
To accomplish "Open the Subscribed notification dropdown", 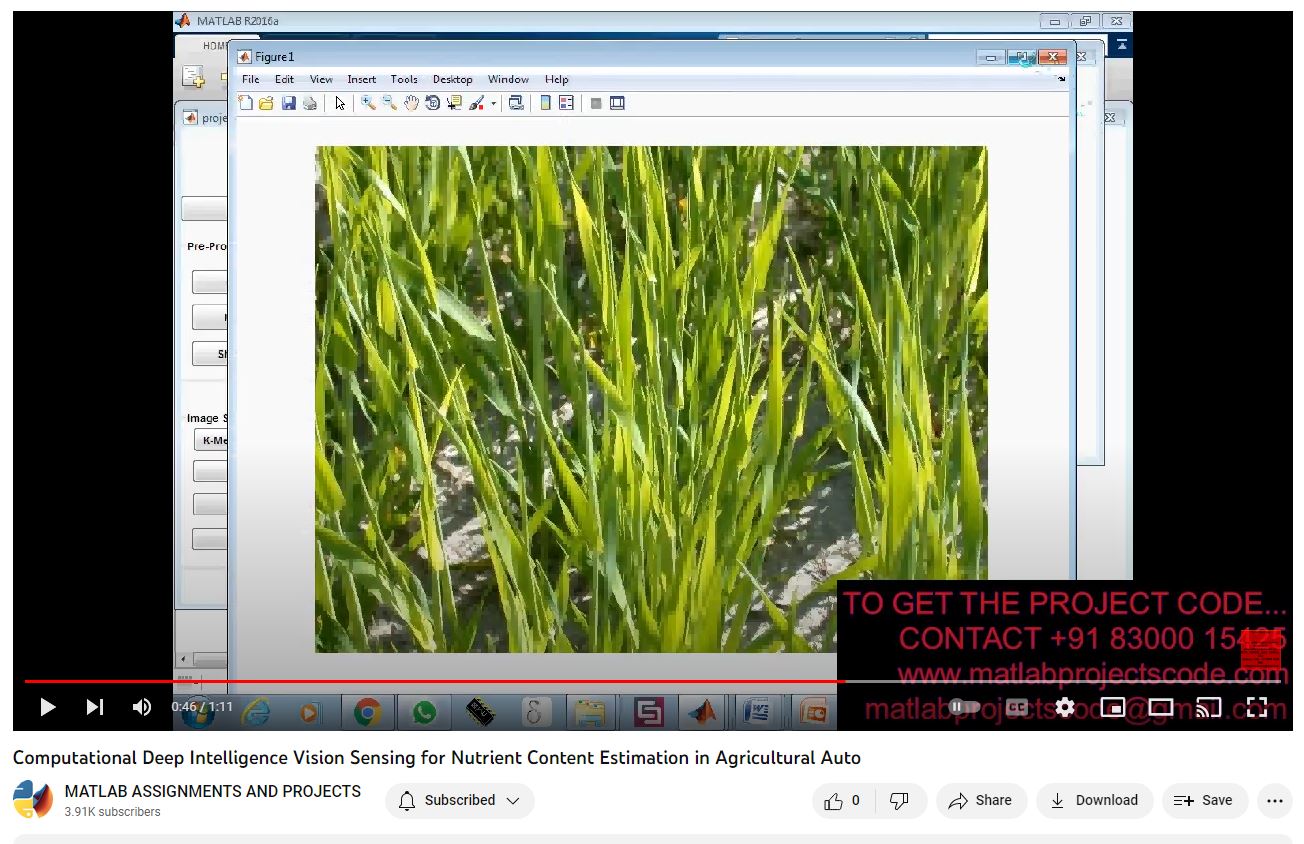I will [460, 800].
